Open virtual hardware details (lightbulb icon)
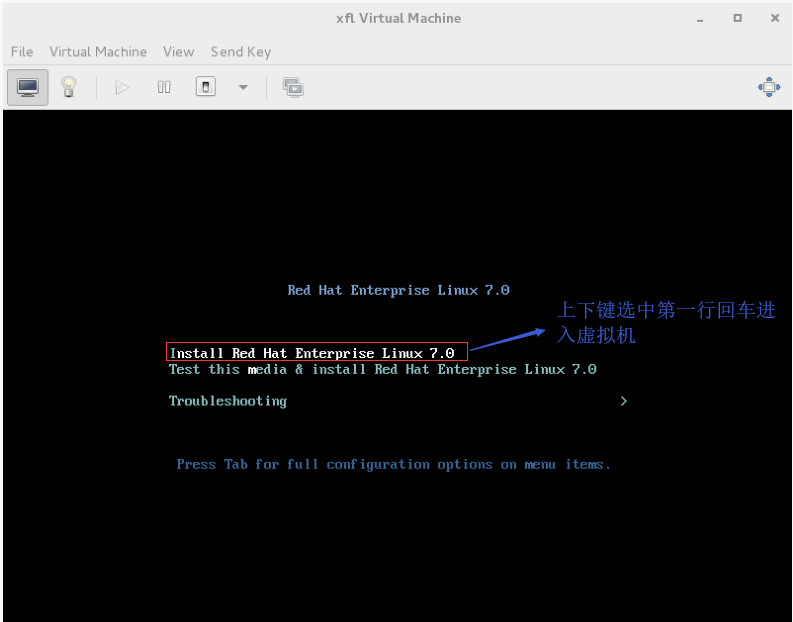Image resolution: width=793 pixels, height=622 pixels. (69, 87)
